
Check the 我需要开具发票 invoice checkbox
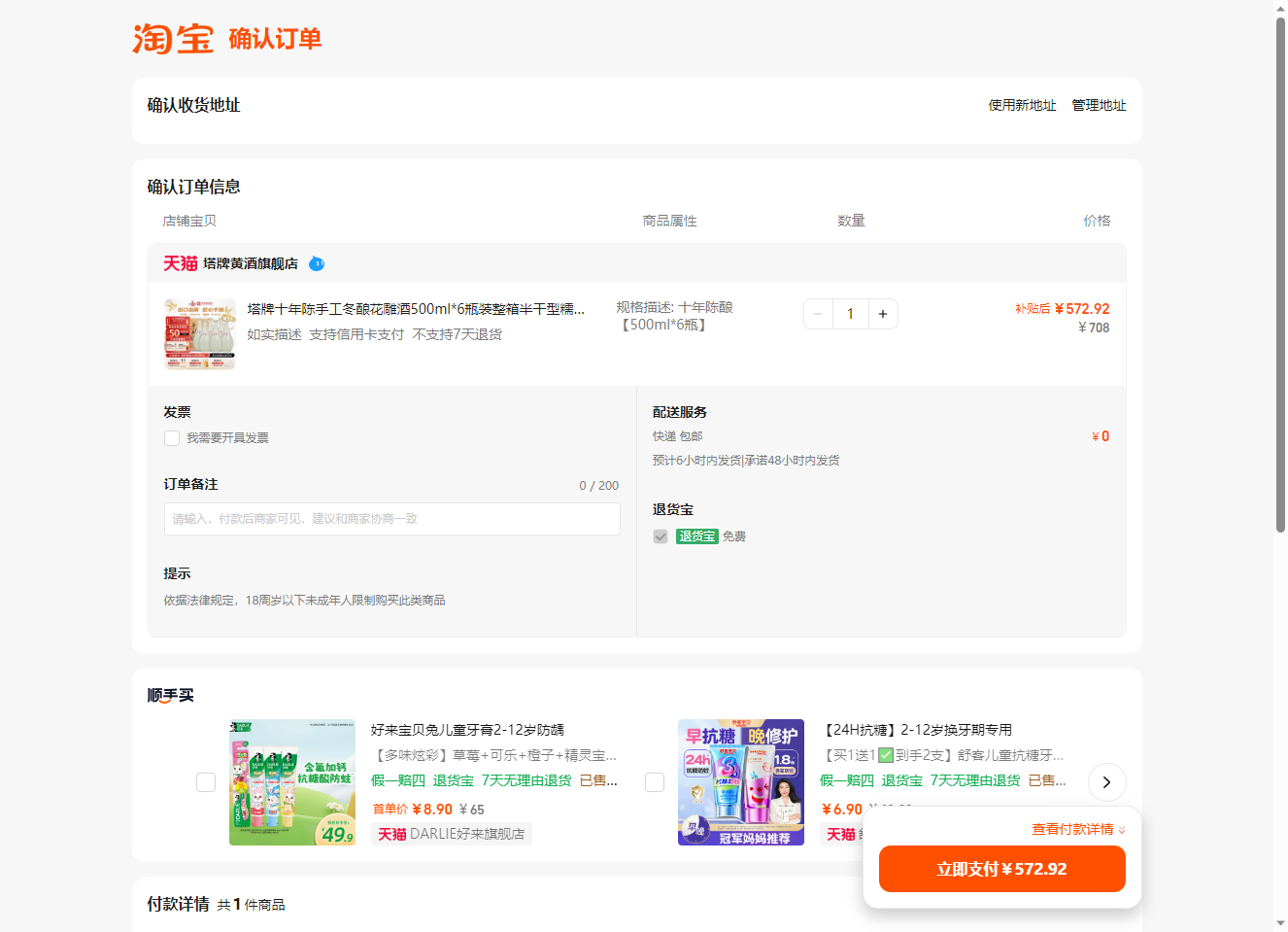[x=172, y=438]
